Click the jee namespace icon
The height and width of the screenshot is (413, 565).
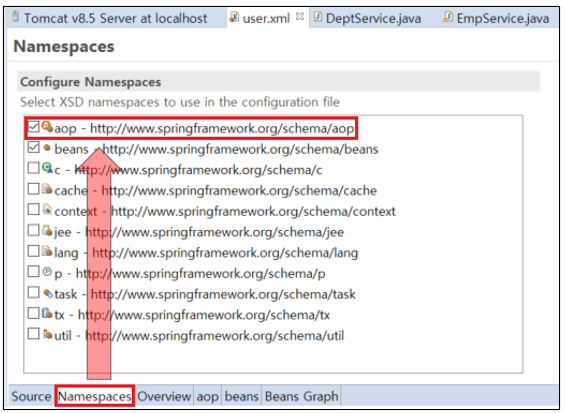pyautogui.click(x=47, y=230)
